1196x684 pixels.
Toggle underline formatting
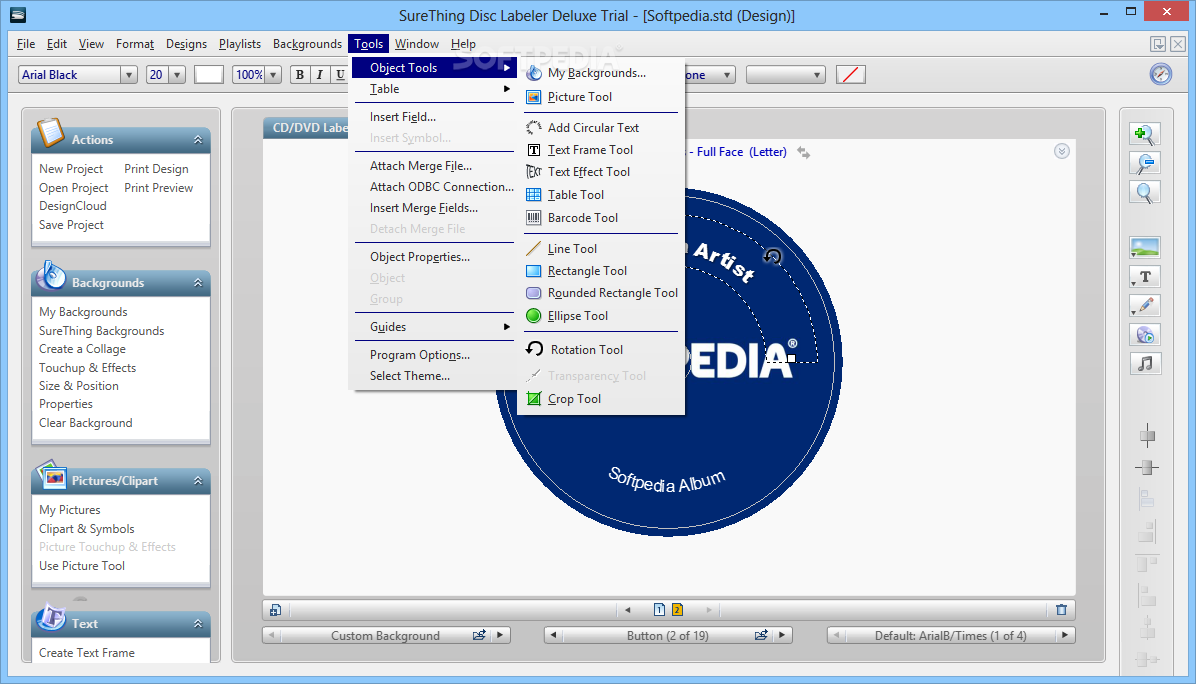pos(340,74)
